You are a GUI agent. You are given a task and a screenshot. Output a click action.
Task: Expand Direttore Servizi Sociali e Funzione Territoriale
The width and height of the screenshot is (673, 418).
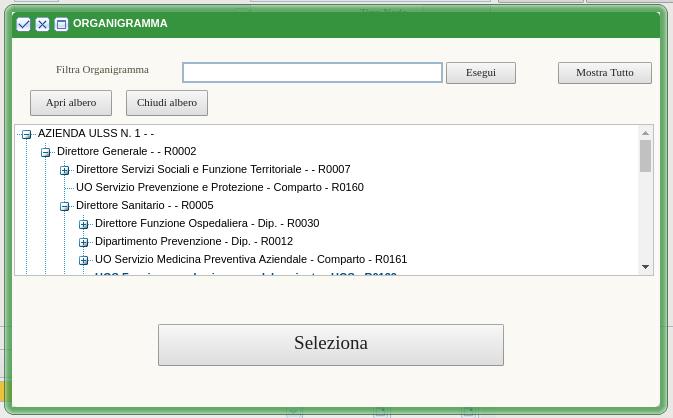65,170
